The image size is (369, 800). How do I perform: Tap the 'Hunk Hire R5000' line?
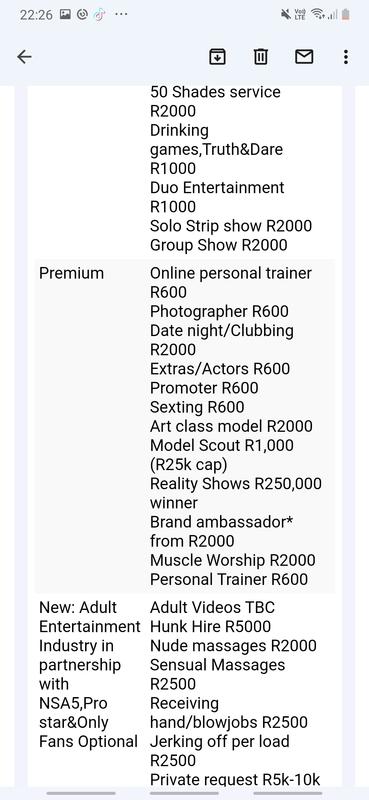point(210,627)
